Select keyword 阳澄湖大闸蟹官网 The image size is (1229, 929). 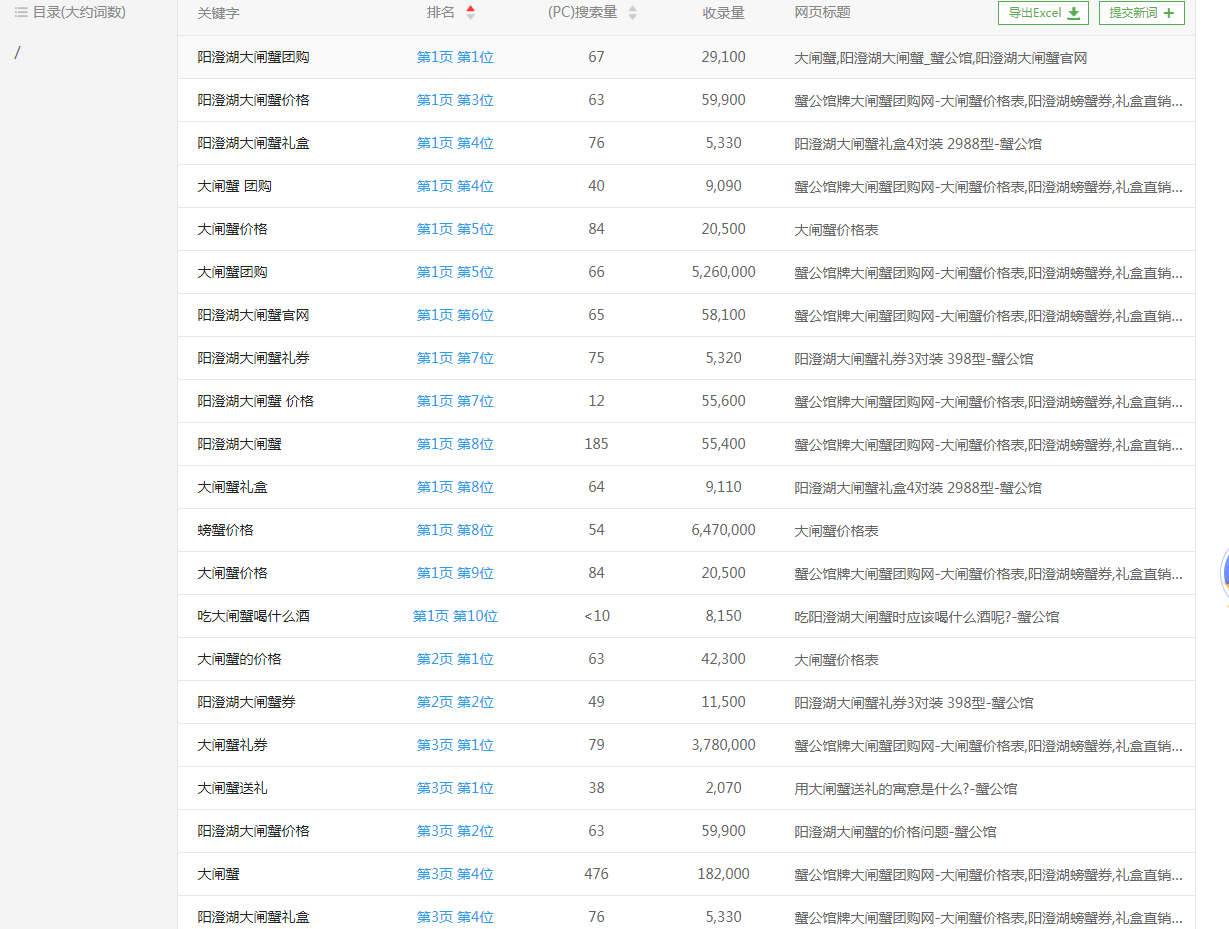coord(253,315)
